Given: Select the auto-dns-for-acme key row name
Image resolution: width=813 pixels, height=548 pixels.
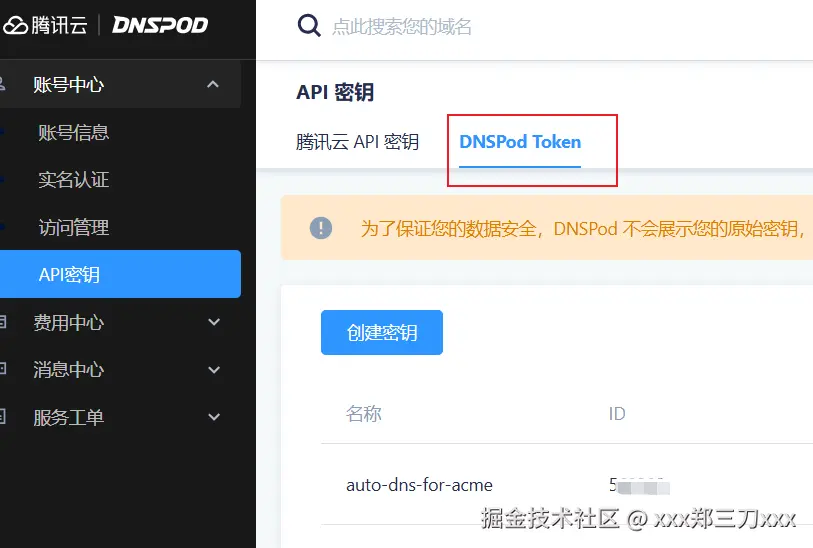Looking at the screenshot, I should click(419, 485).
